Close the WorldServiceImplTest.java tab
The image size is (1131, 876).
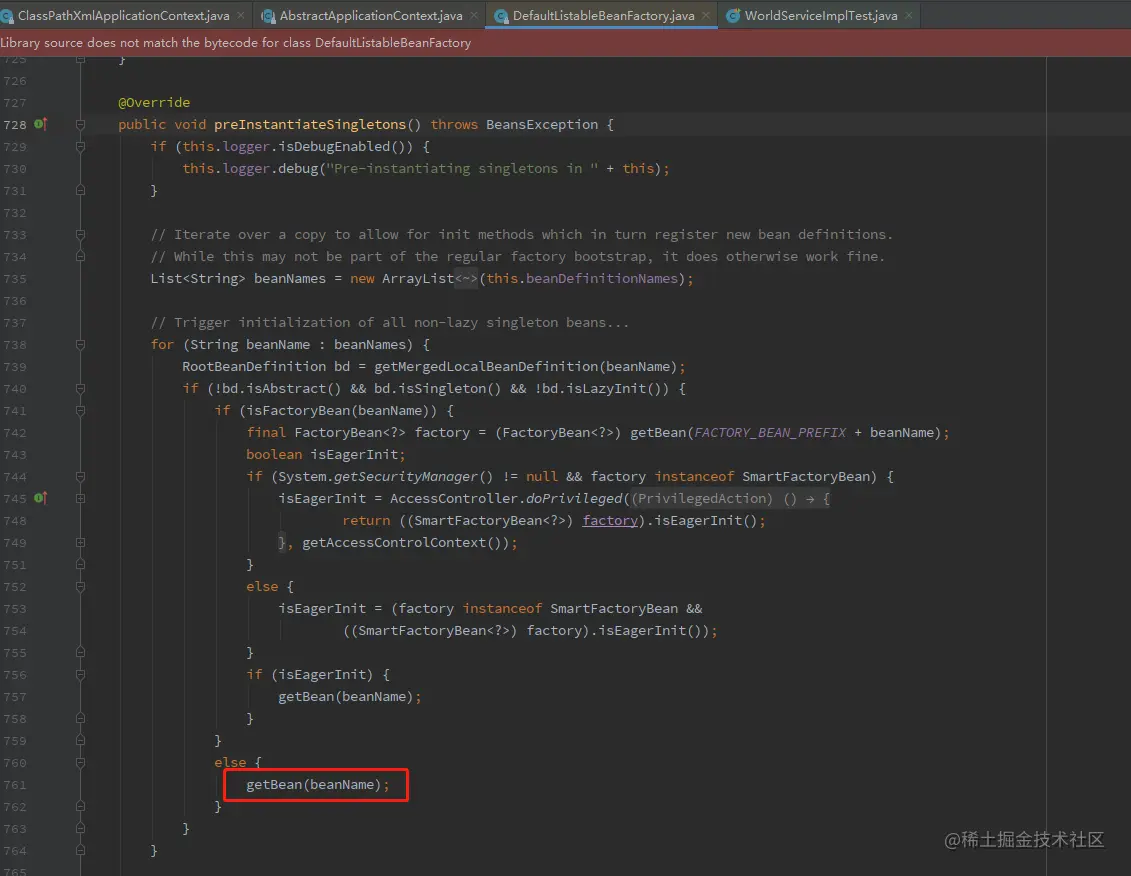click(908, 15)
